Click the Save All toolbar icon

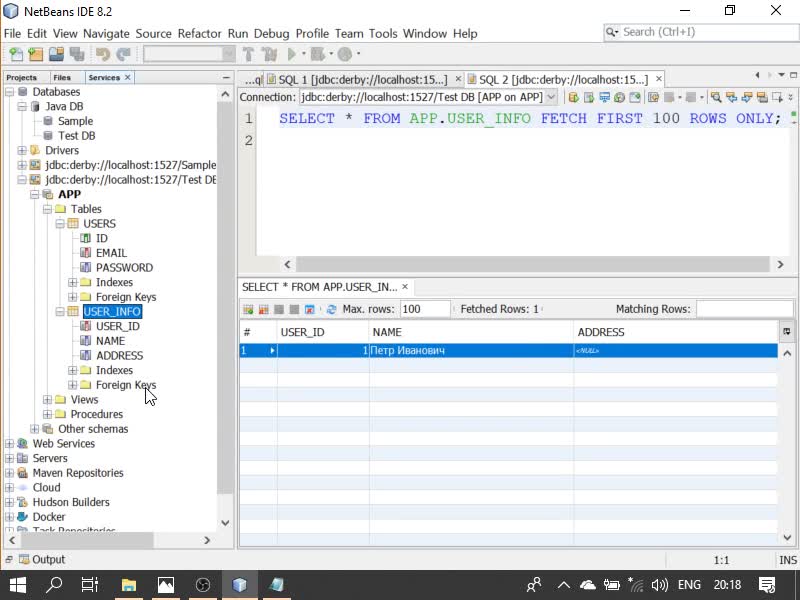(77, 54)
